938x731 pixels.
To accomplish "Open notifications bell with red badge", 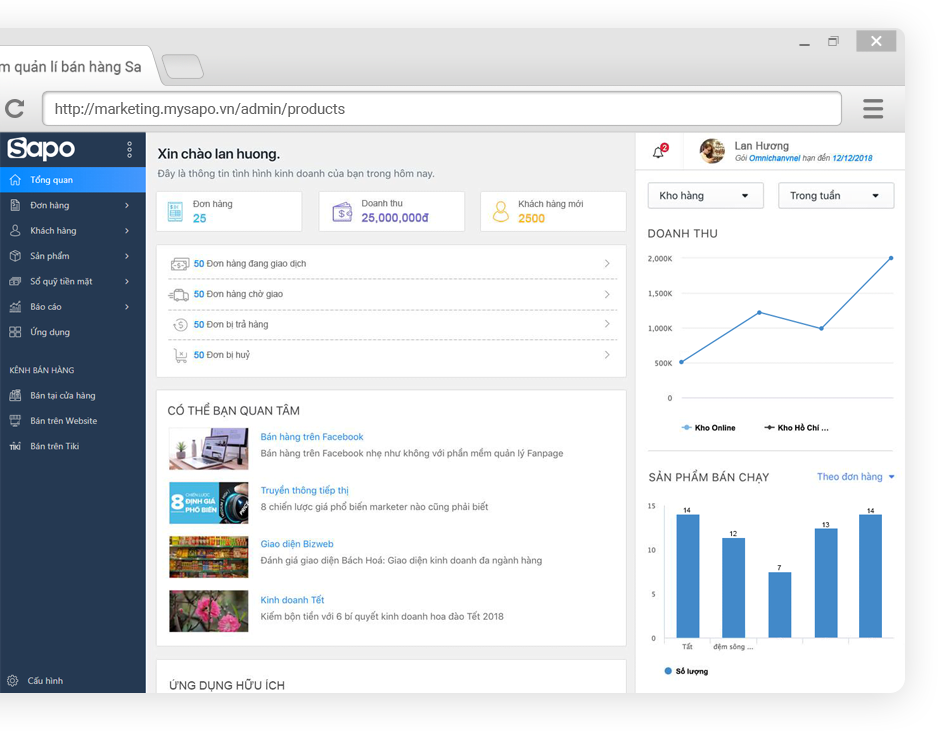I will (x=659, y=151).
